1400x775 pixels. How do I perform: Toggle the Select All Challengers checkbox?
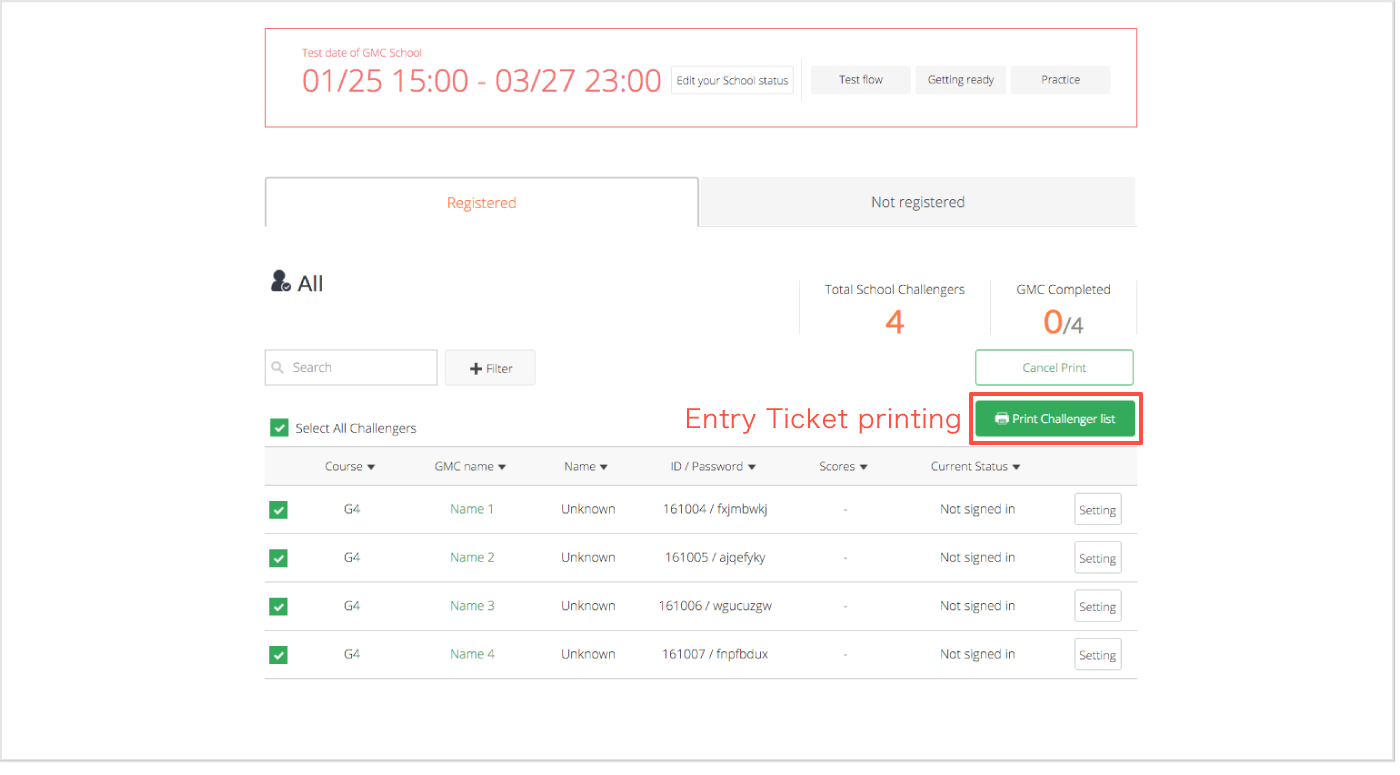[x=279, y=428]
